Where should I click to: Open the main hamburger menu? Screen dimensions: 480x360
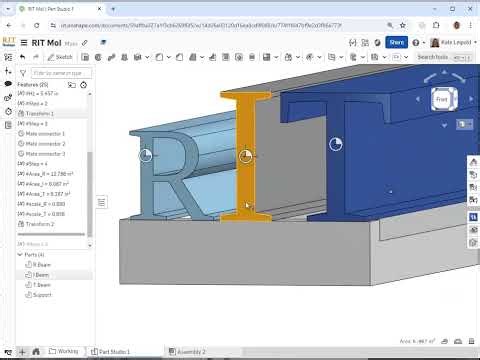click(x=24, y=43)
